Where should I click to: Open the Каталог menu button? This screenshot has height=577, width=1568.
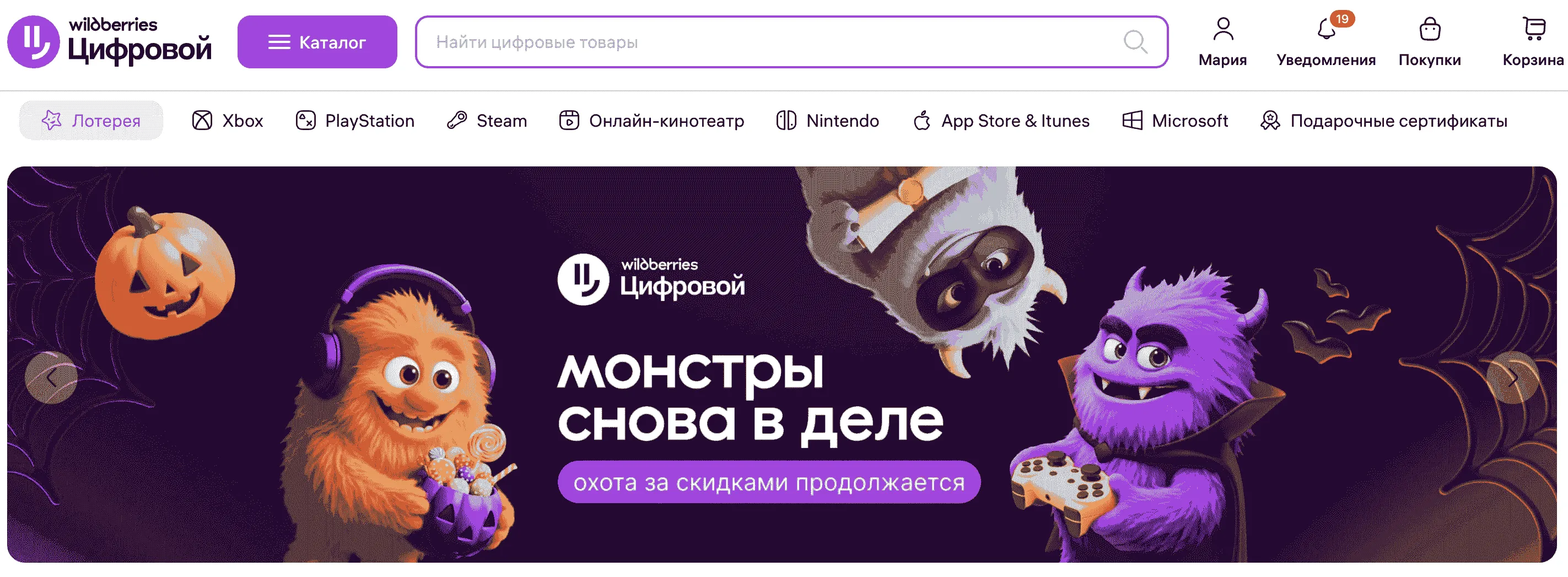(x=317, y=42)
